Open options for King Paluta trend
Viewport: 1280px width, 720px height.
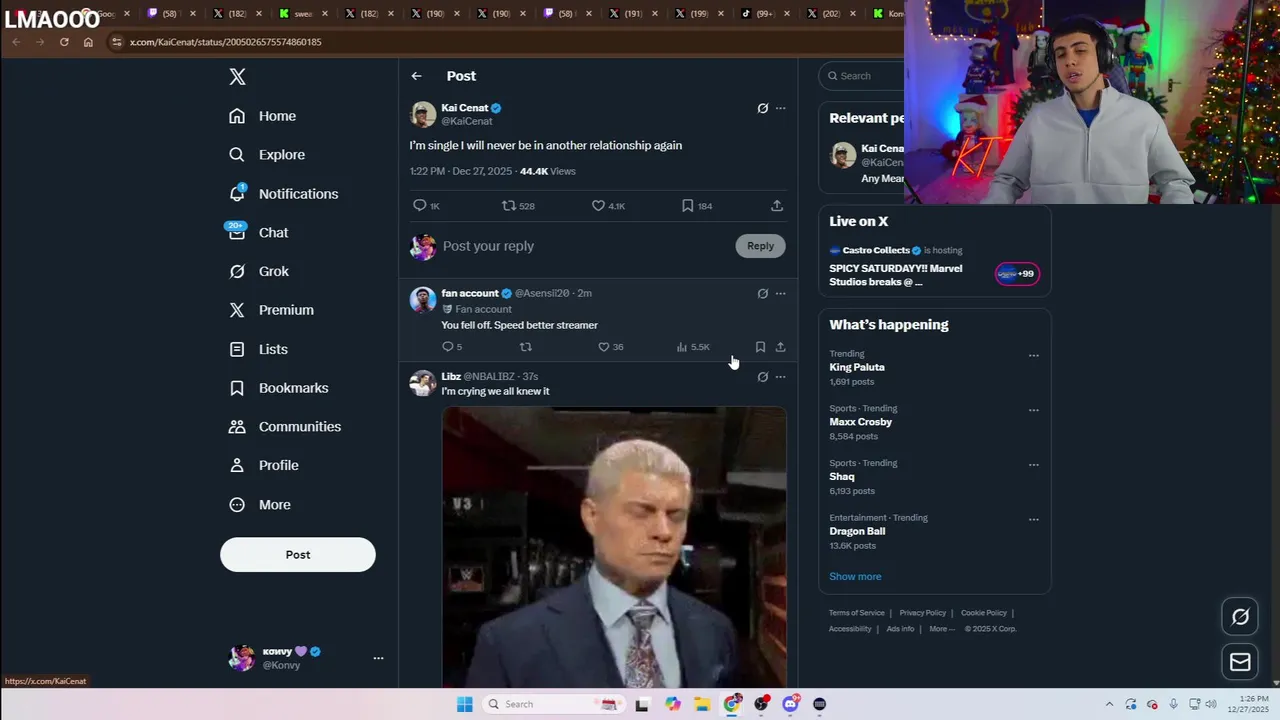1034,355
